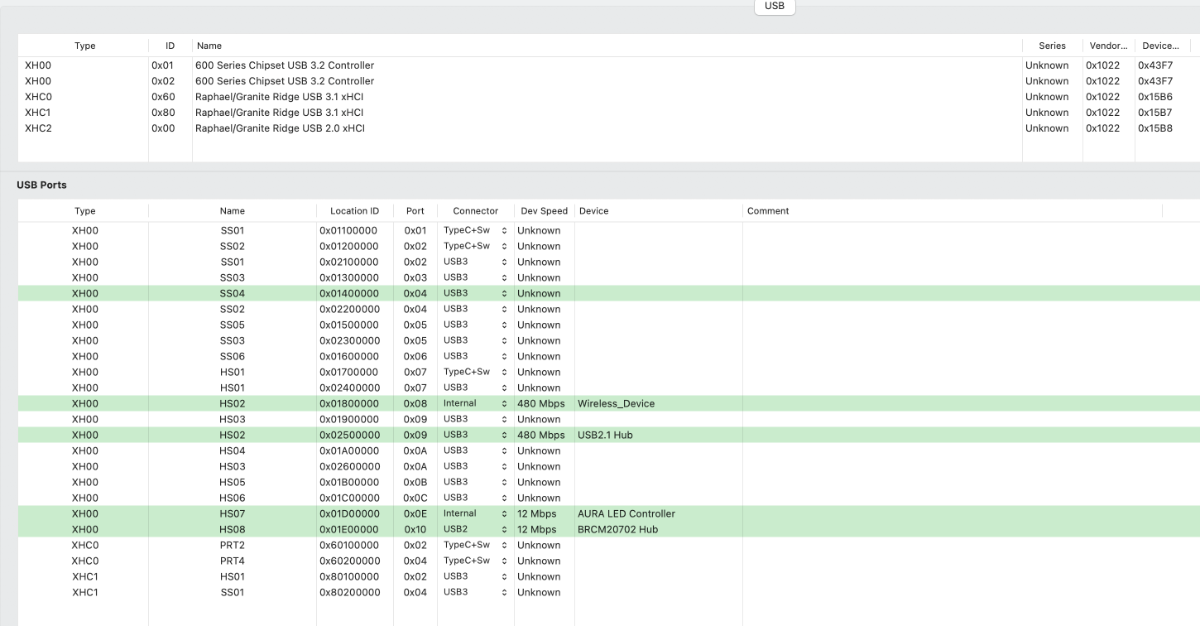The image size is (1200, 626).
Task: Click the Series column header
Action: pyautogui.click(x=1051, y=46)
